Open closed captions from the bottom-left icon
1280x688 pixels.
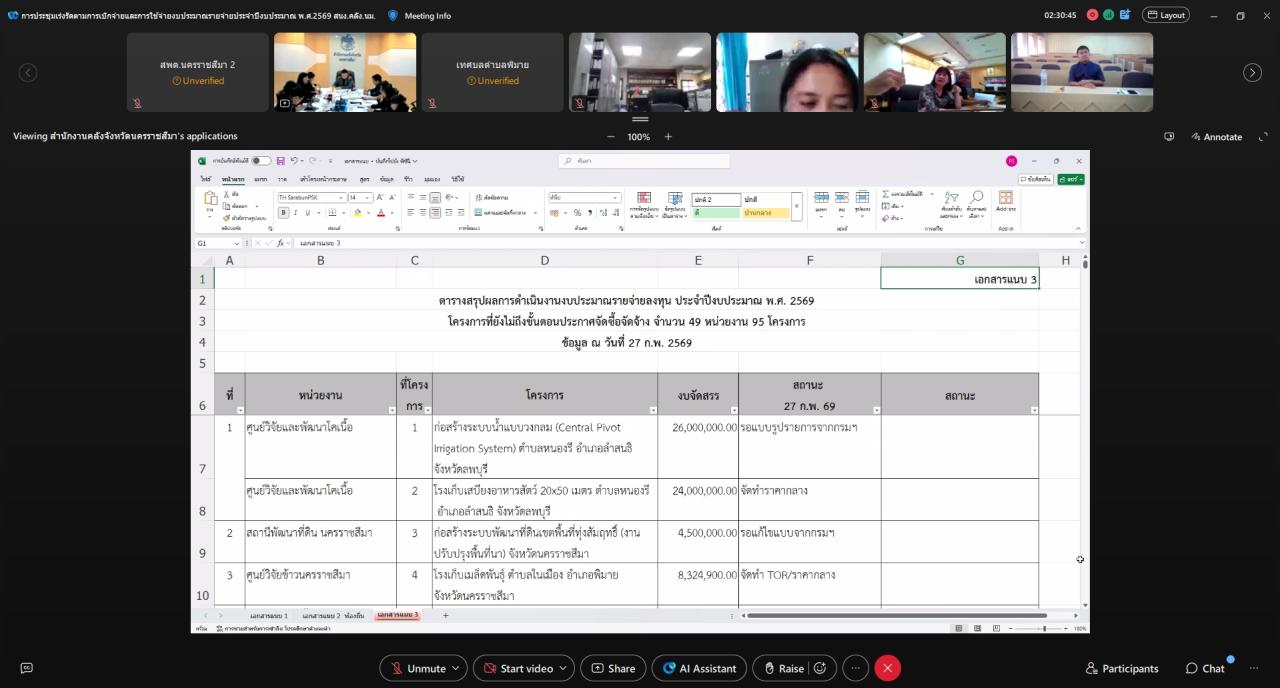coord(27,668)
